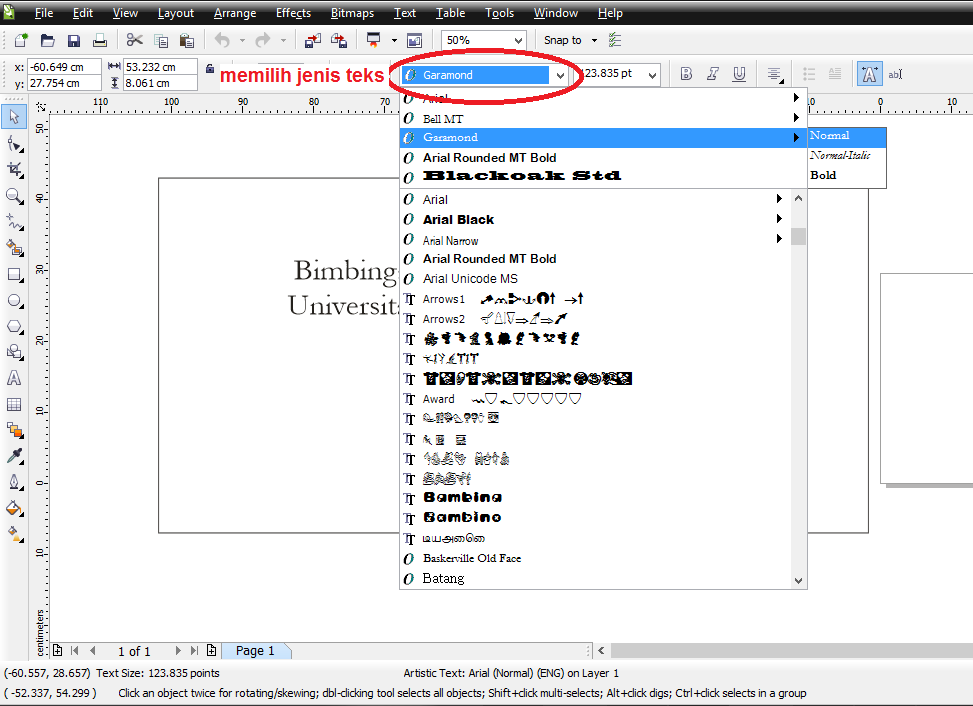Click the Print icon in toolbar
The image size is (973, 706).
point(99,41)
